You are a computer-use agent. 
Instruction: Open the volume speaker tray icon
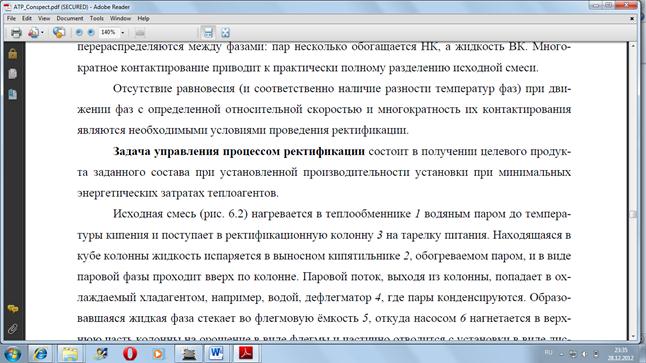584,354
